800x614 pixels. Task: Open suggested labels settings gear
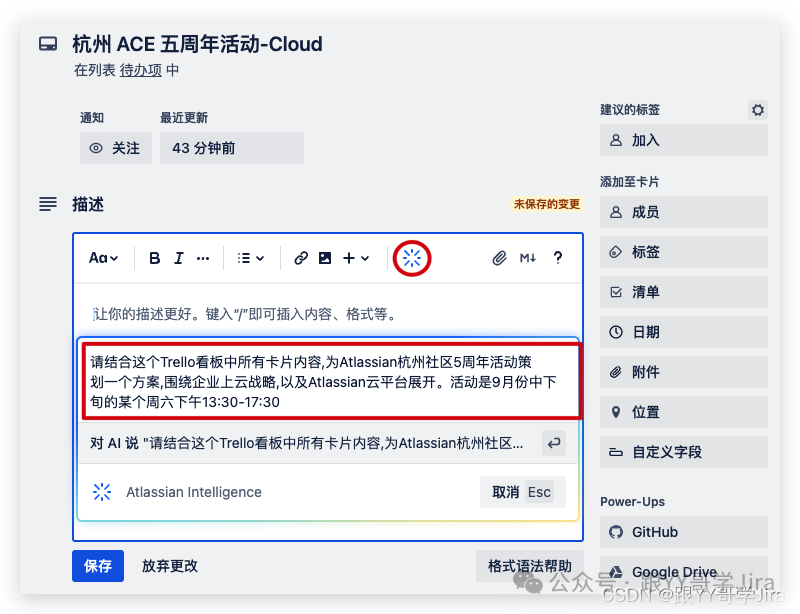pyautogui.click(x=758, y=110)
